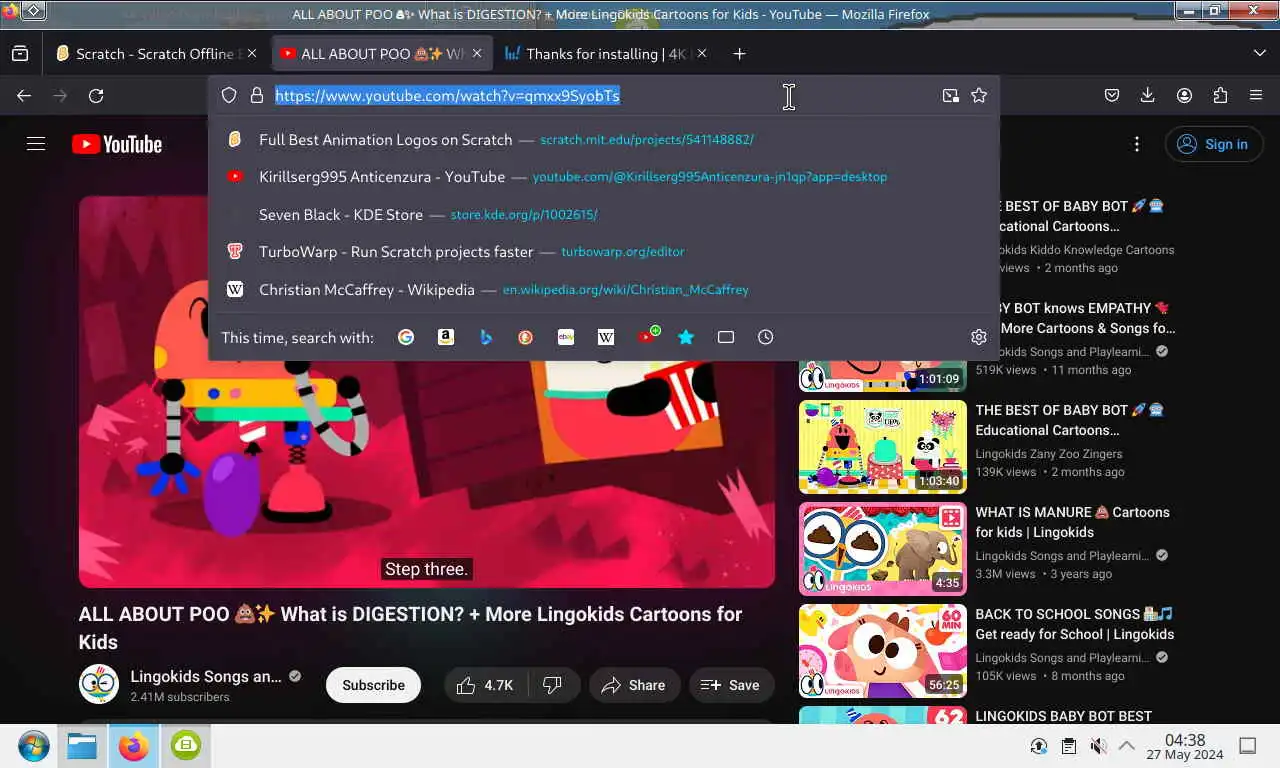Like the video with 4.7K likes
This screenshot has height=768, width=1280.
(486, 685)
